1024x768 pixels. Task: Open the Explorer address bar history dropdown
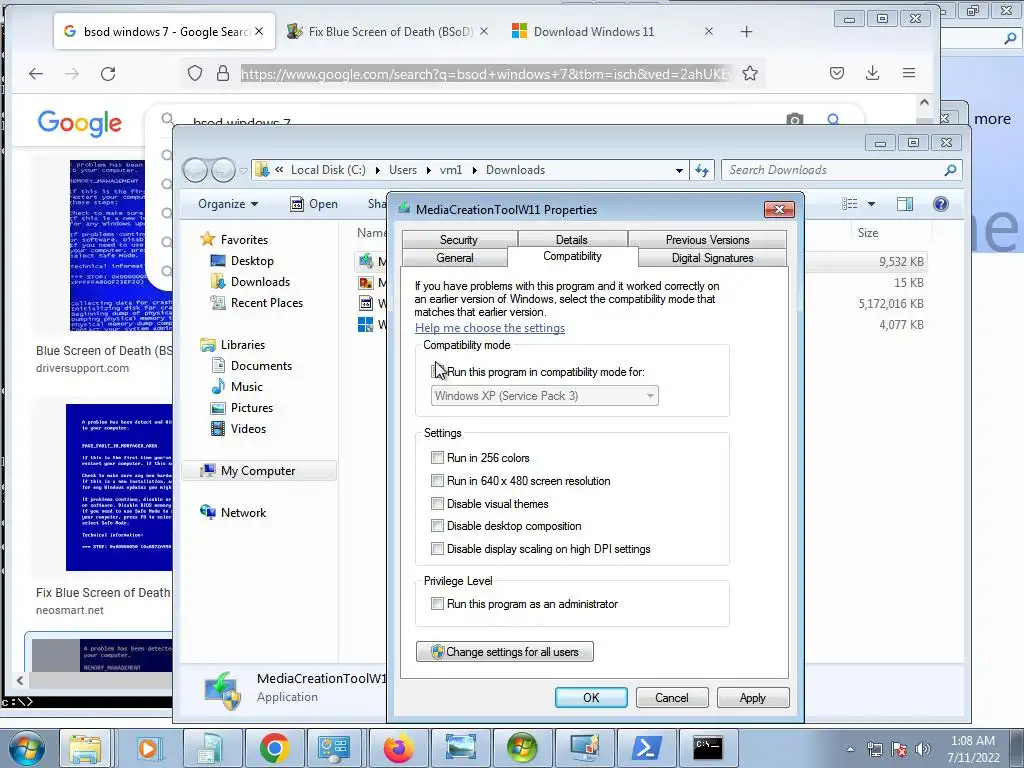click(679, 170)
